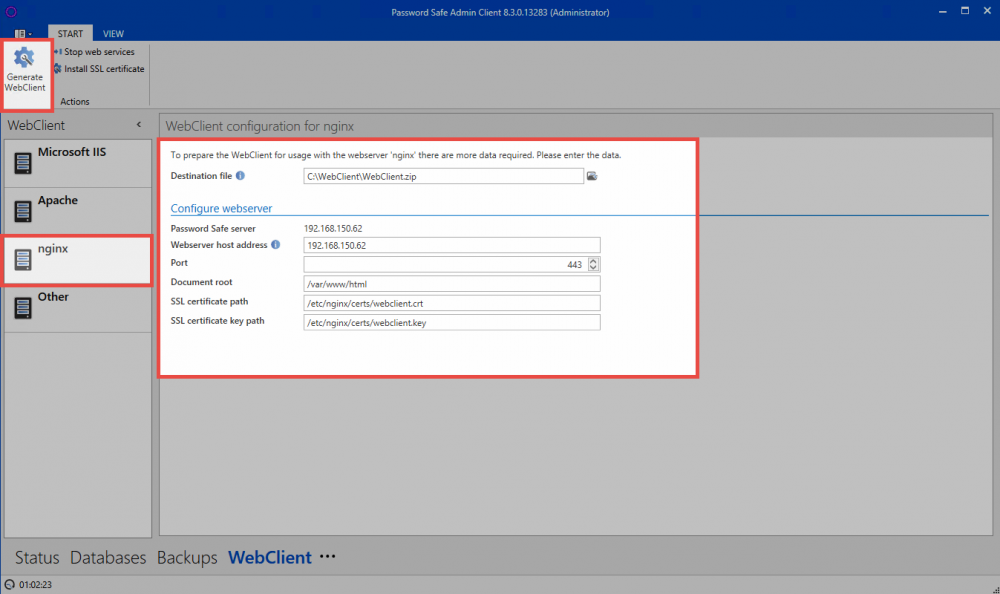Collapse the WebClient sidebar panel chevron
This screenshot has height=594, width=1000.
pyautogui.click(x=138, y=125)
